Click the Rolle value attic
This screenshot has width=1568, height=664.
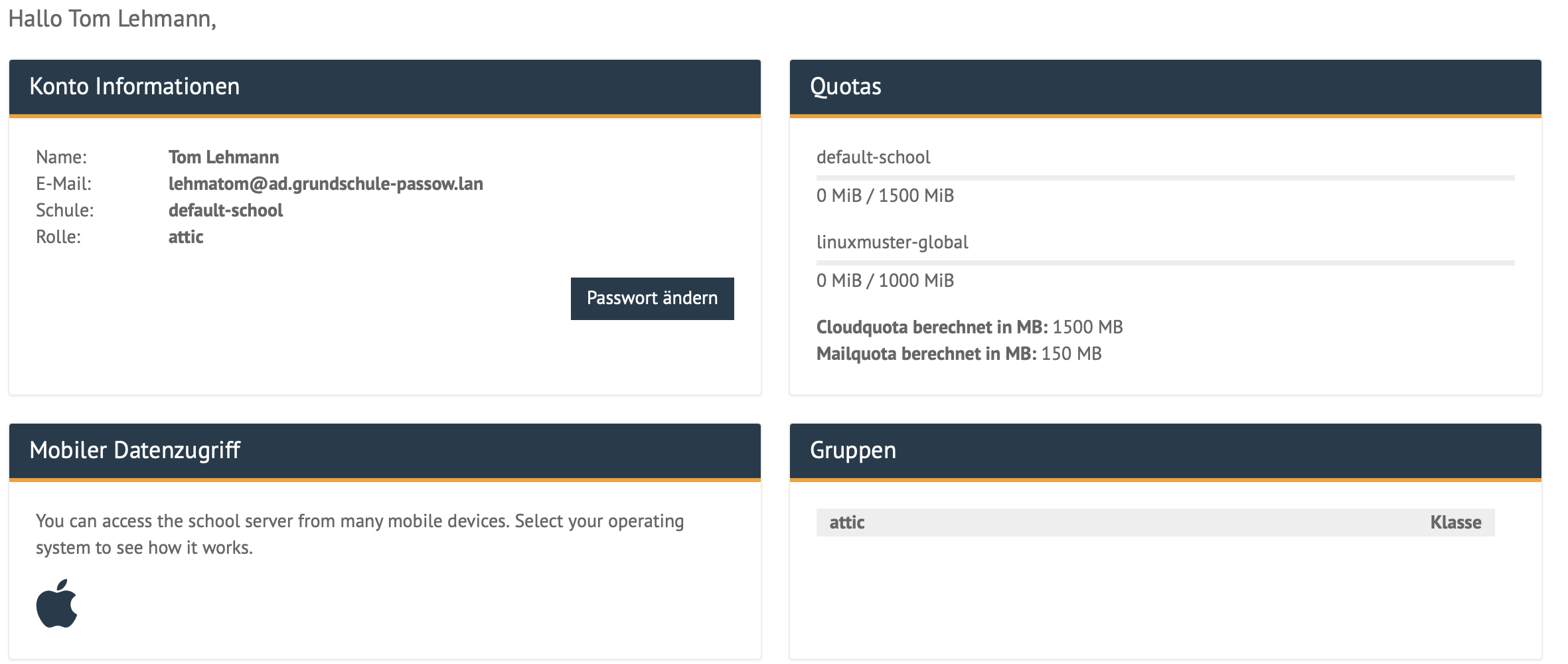[x=186, y=237]
